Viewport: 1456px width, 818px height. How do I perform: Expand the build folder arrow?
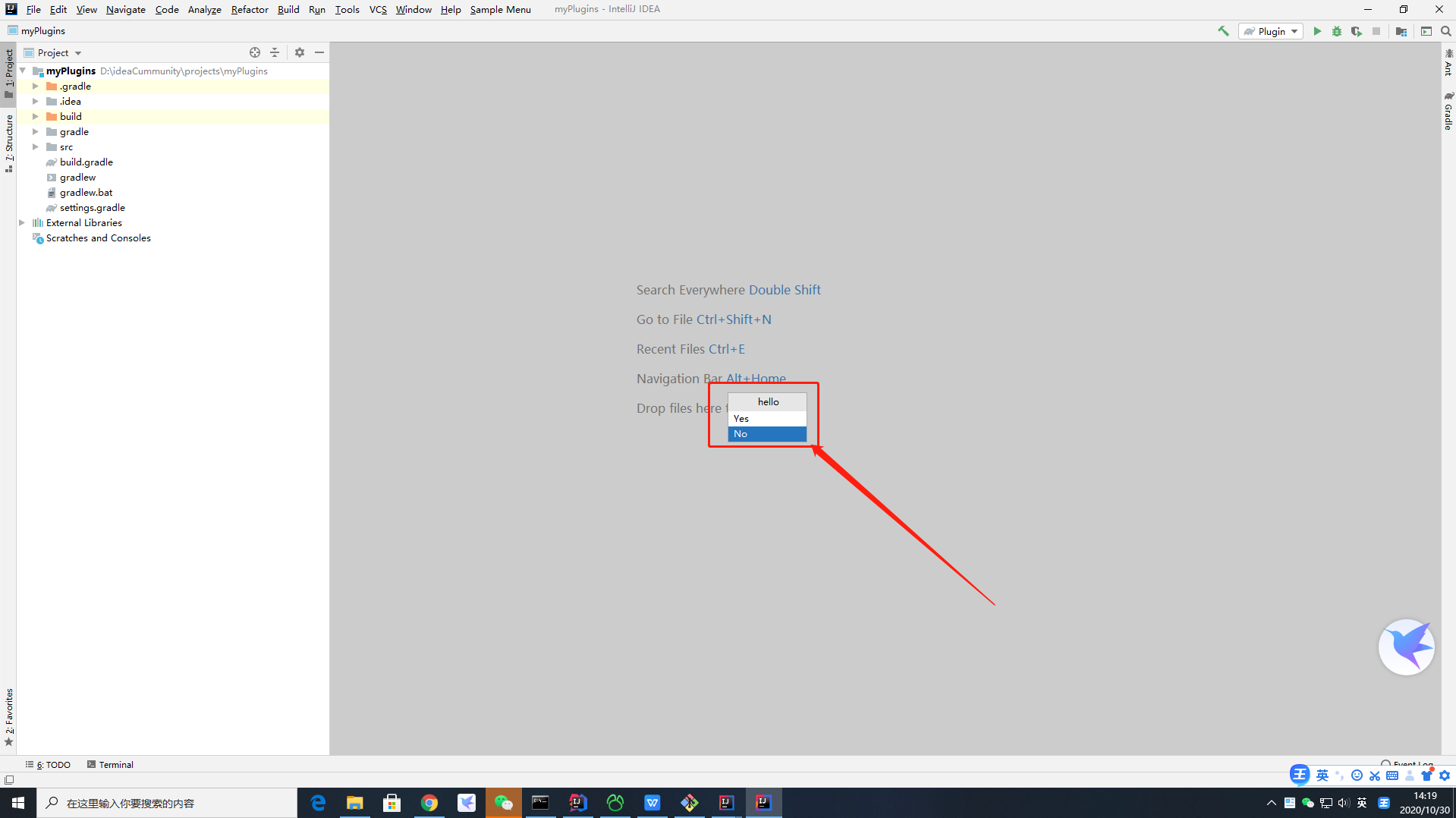point(35,116)
